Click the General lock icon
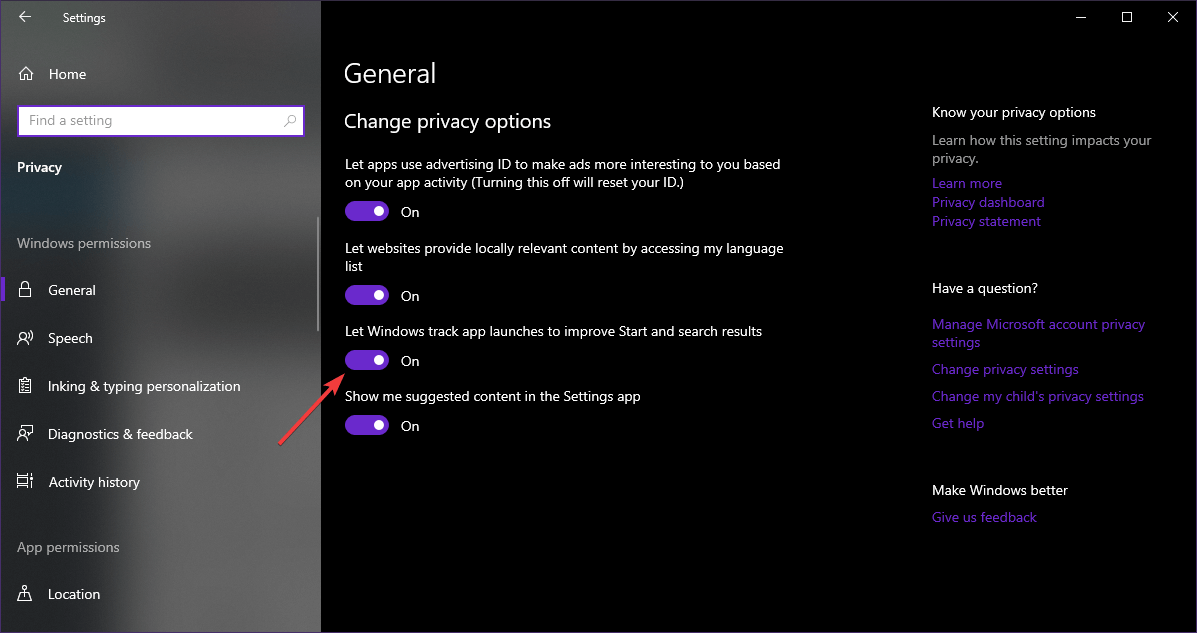The width and height of the screenshot is (1197, 633). coord(25,289)
